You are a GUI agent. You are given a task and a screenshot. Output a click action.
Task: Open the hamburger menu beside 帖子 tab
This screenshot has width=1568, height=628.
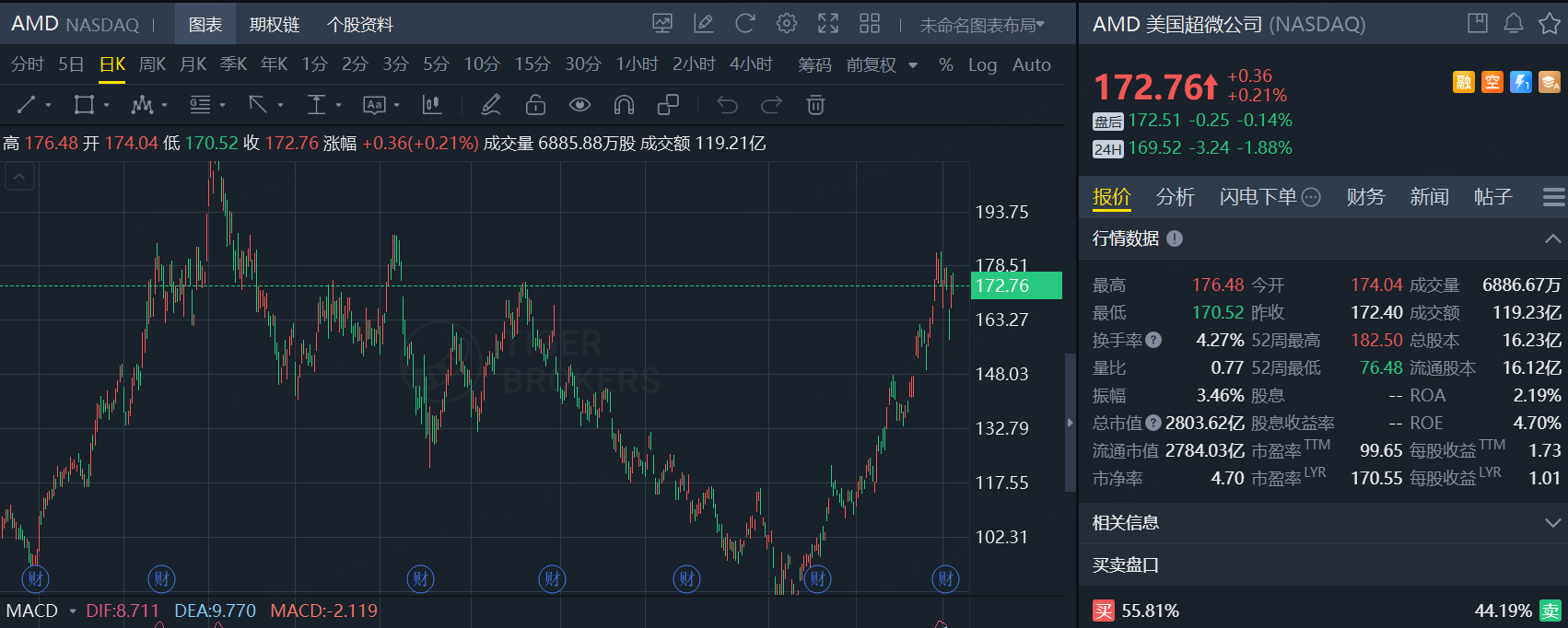point(1553,196)
